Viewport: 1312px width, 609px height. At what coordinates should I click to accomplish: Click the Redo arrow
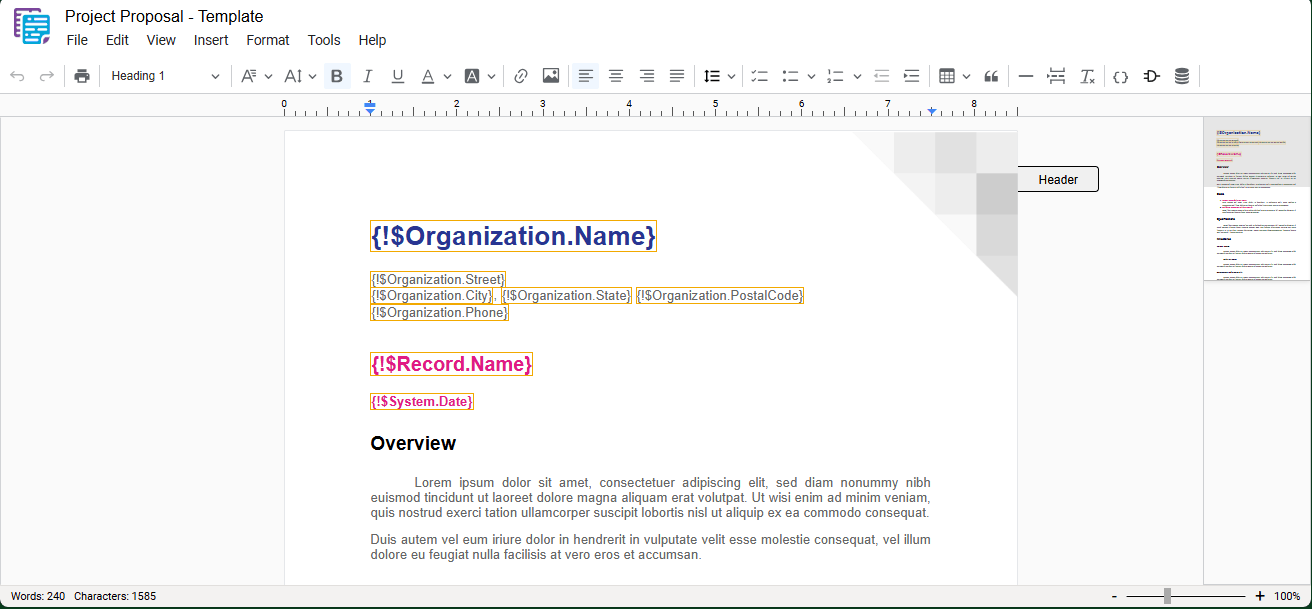47,76
